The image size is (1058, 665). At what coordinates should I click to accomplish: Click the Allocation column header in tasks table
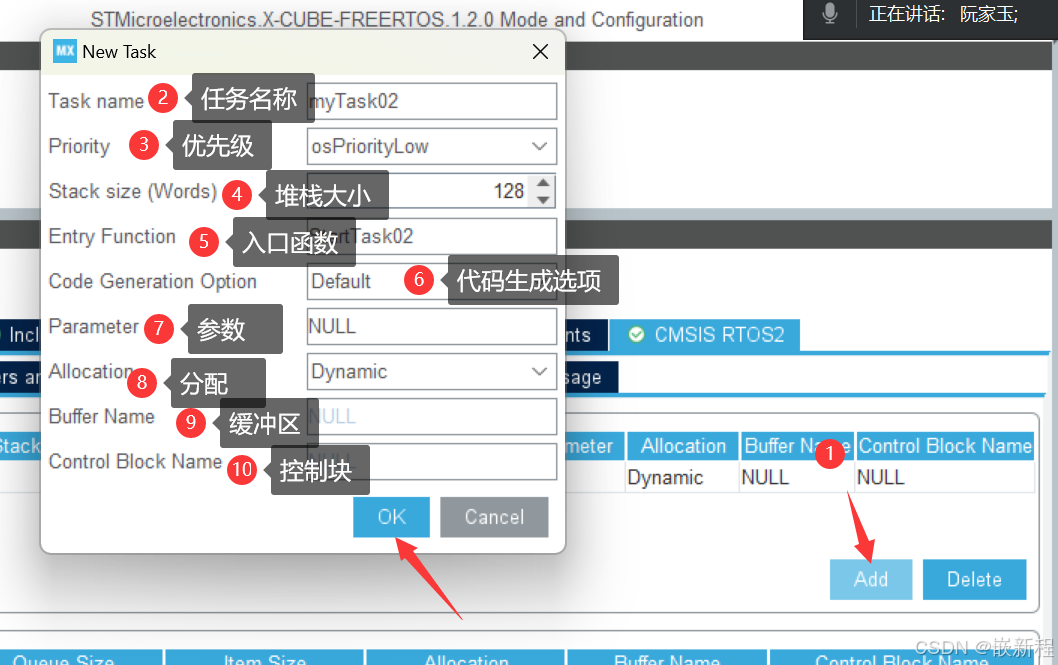[x=683, y=446]
